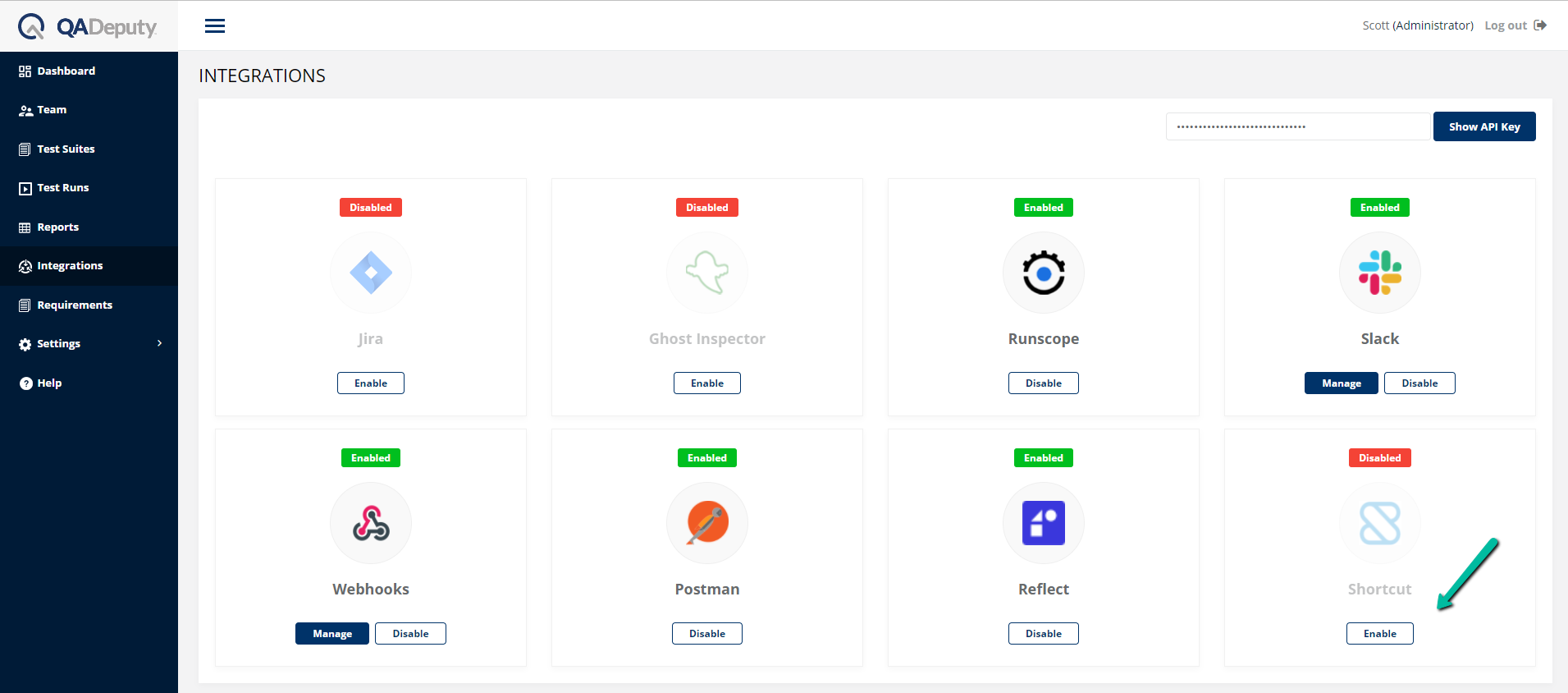Disable the Runscope integration
Image resolution: width=1568 pixels, height=693 pixels.
(1044, 383)
